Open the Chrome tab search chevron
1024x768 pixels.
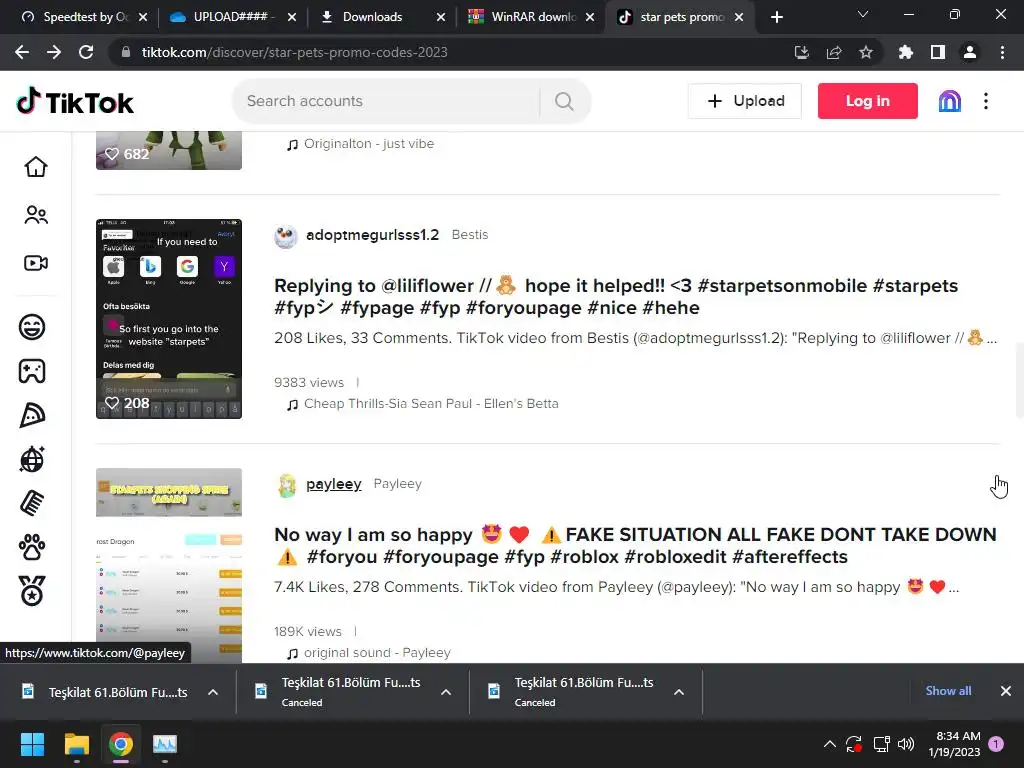863,14
